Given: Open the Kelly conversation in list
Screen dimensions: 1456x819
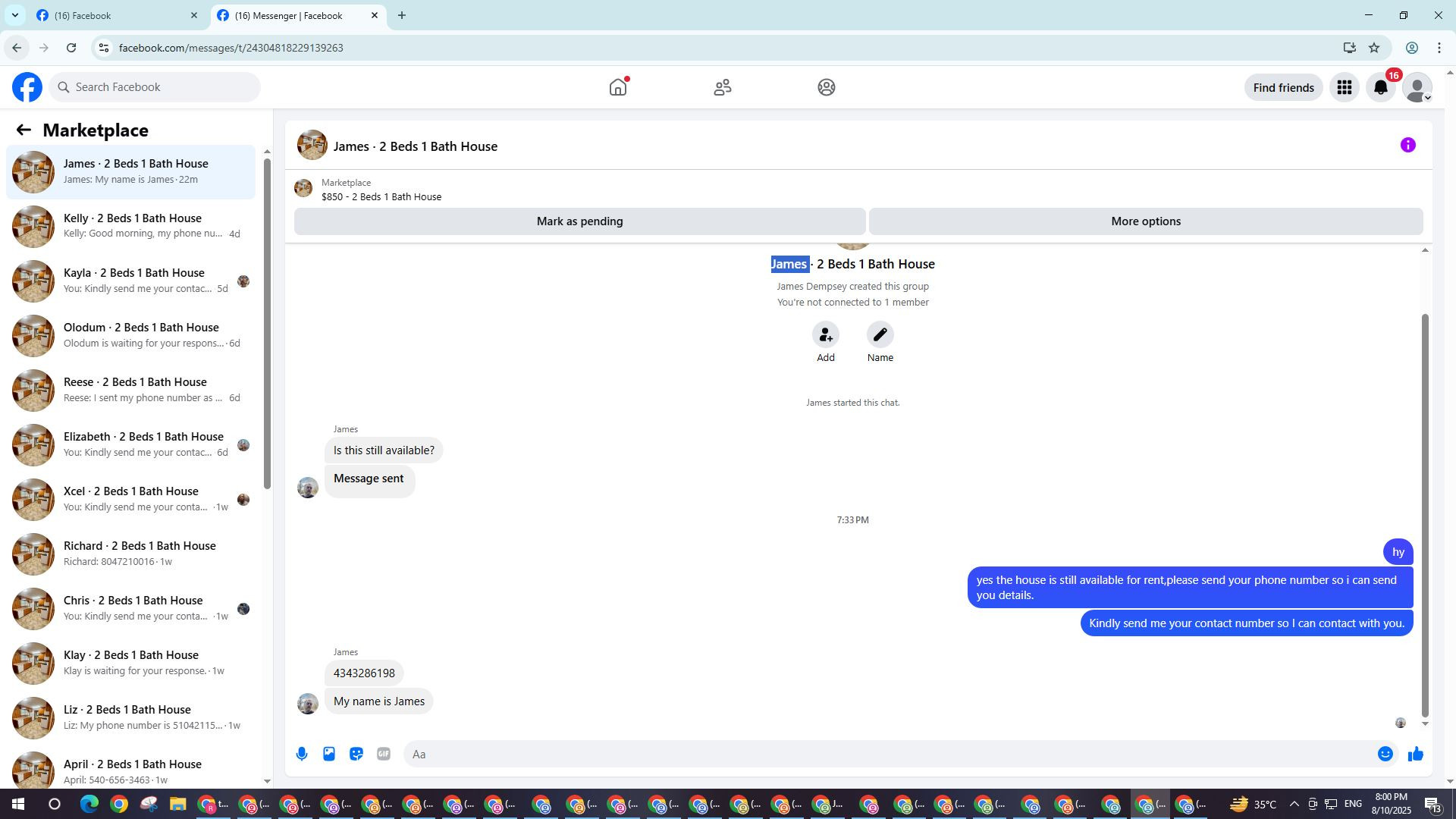Looking at the screenshot, I should (x=133, y=226).
